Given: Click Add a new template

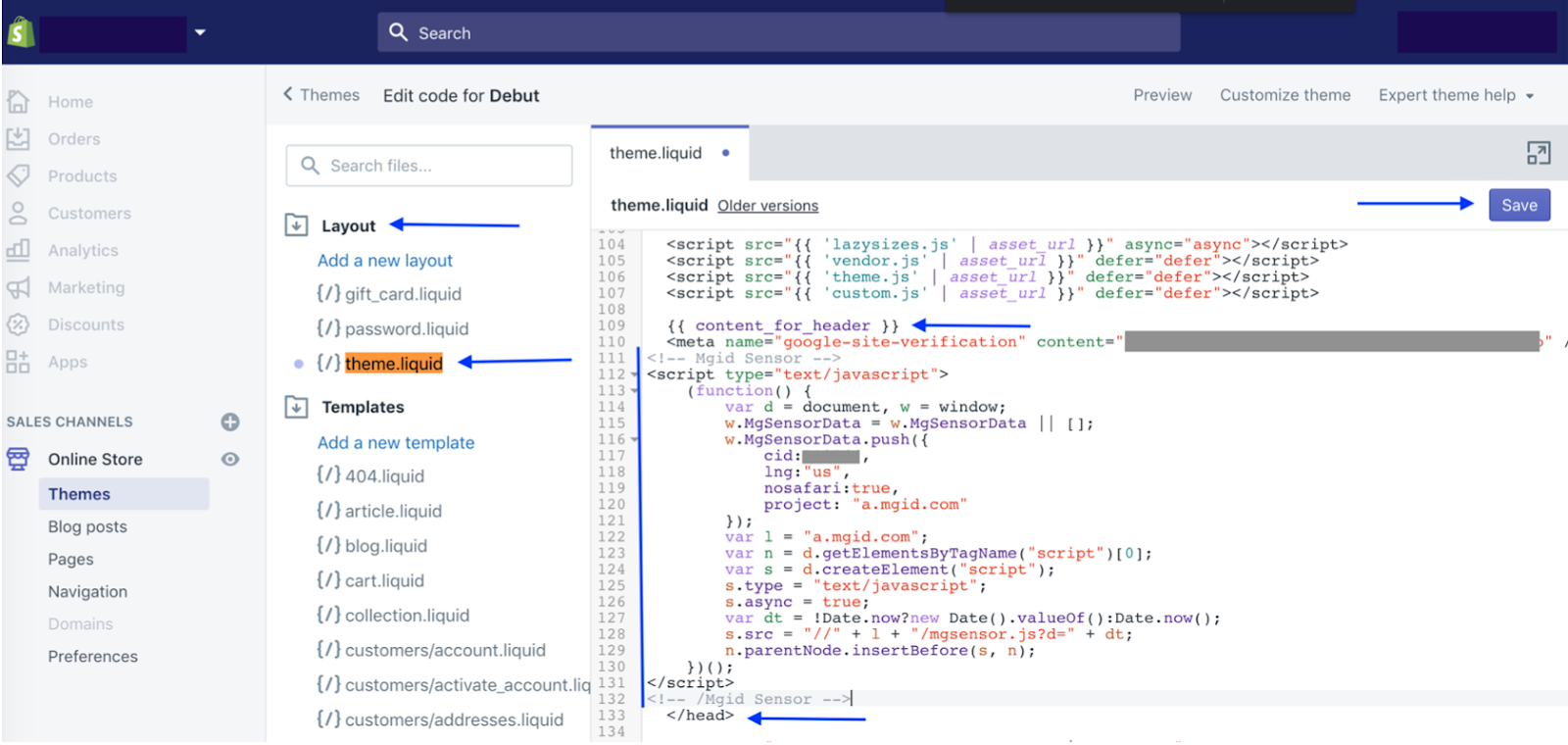Looking at the screenshot, I should pyautogui.click(x=396, y=443).
